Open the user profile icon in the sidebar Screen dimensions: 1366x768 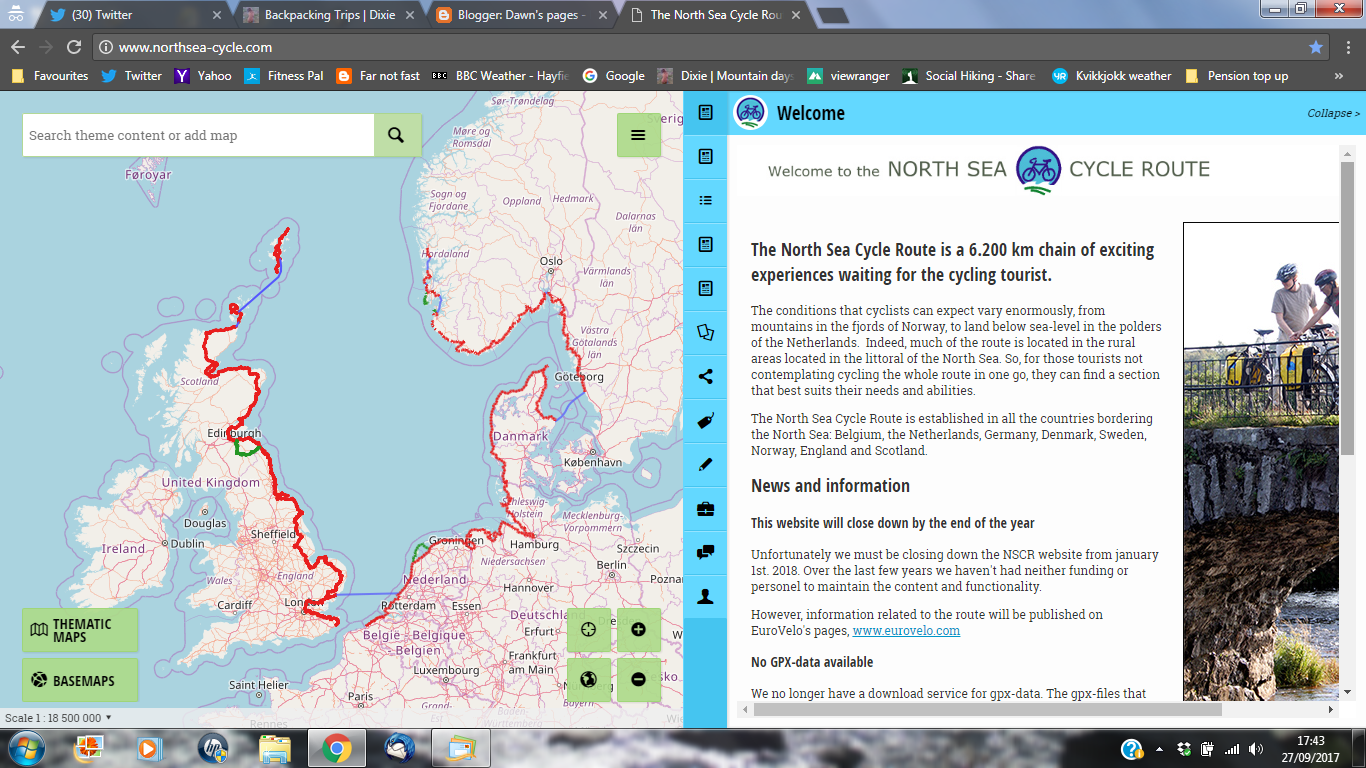point(705,596)
